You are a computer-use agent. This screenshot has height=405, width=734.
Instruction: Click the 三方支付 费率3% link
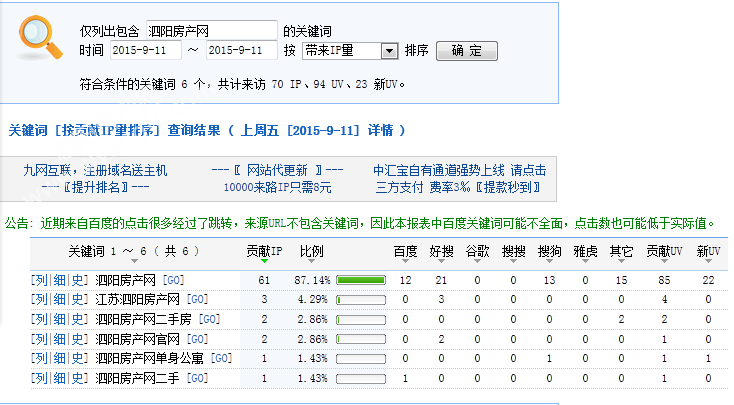point(459,187)
